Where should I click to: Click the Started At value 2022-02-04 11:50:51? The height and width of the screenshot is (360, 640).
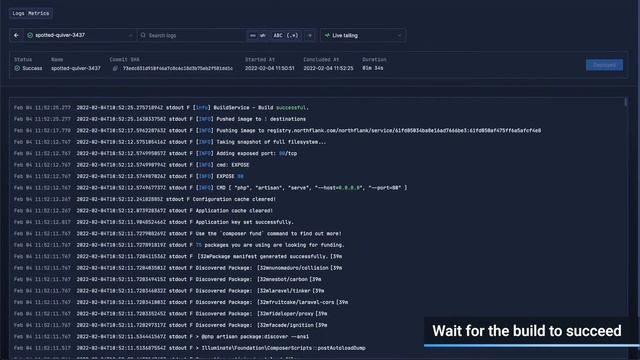[x=269, y=68]
